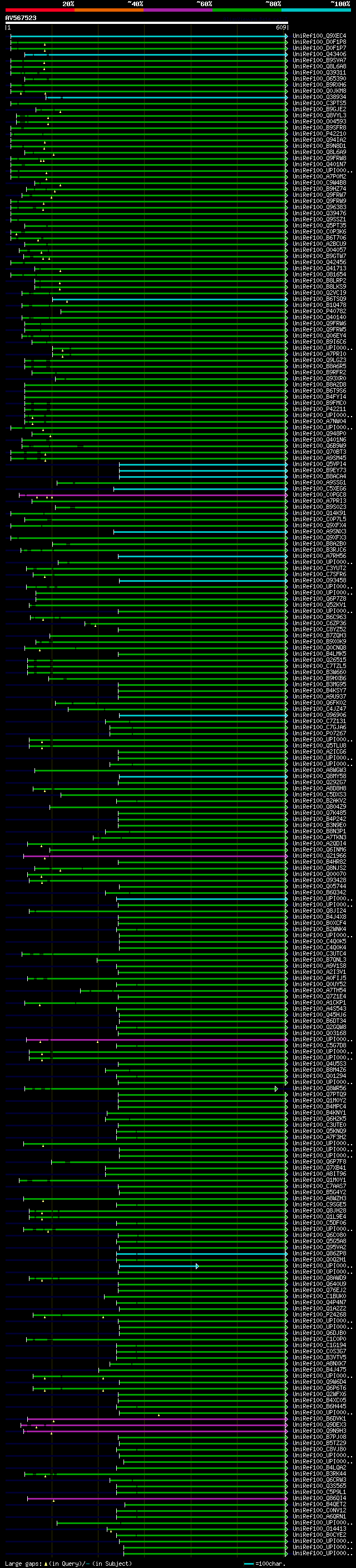Click the UniRef100_A6QRN1 label

point(319,1516)
